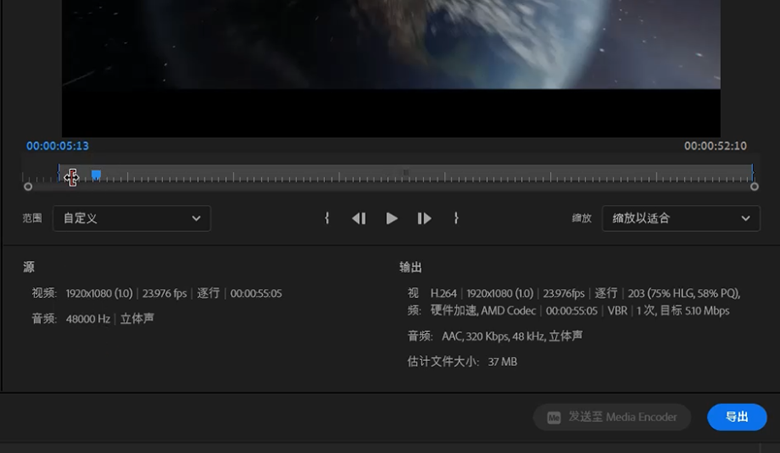Click source audio info 48000 Hz
This screenshot has width=780, height=453.
pyautogui.click(x=88, y=319)
